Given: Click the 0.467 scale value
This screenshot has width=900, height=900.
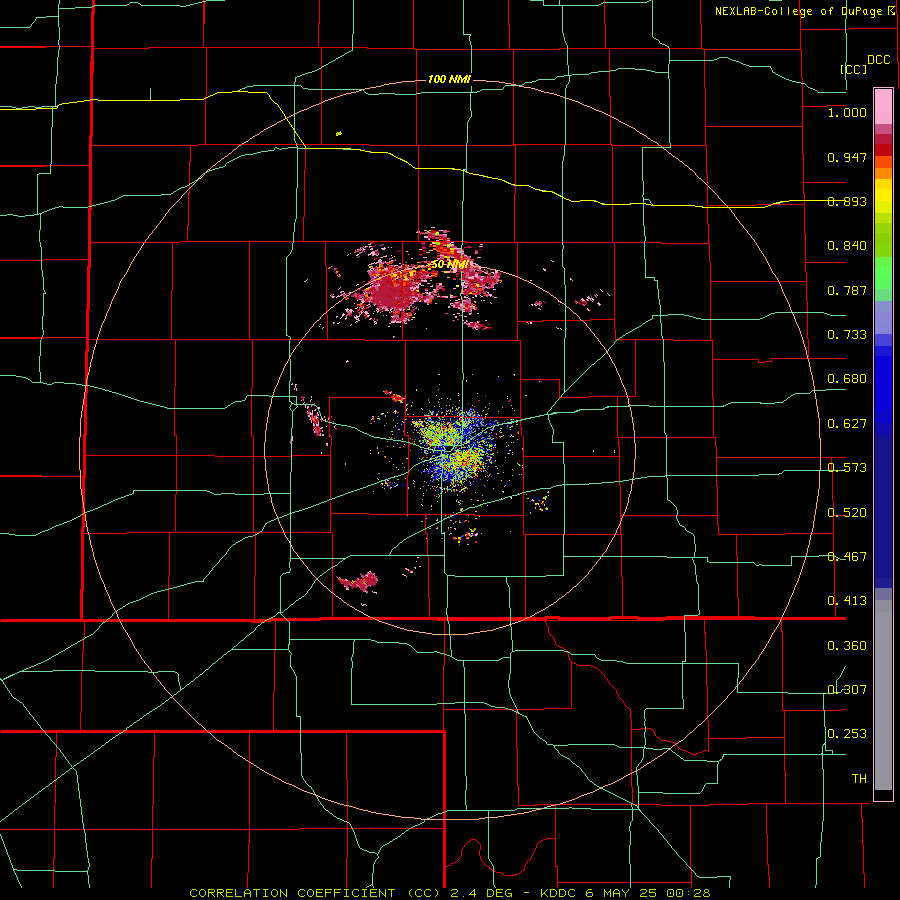Looking at the screenshot, I should pyautogui.click(x=847, y=556).
